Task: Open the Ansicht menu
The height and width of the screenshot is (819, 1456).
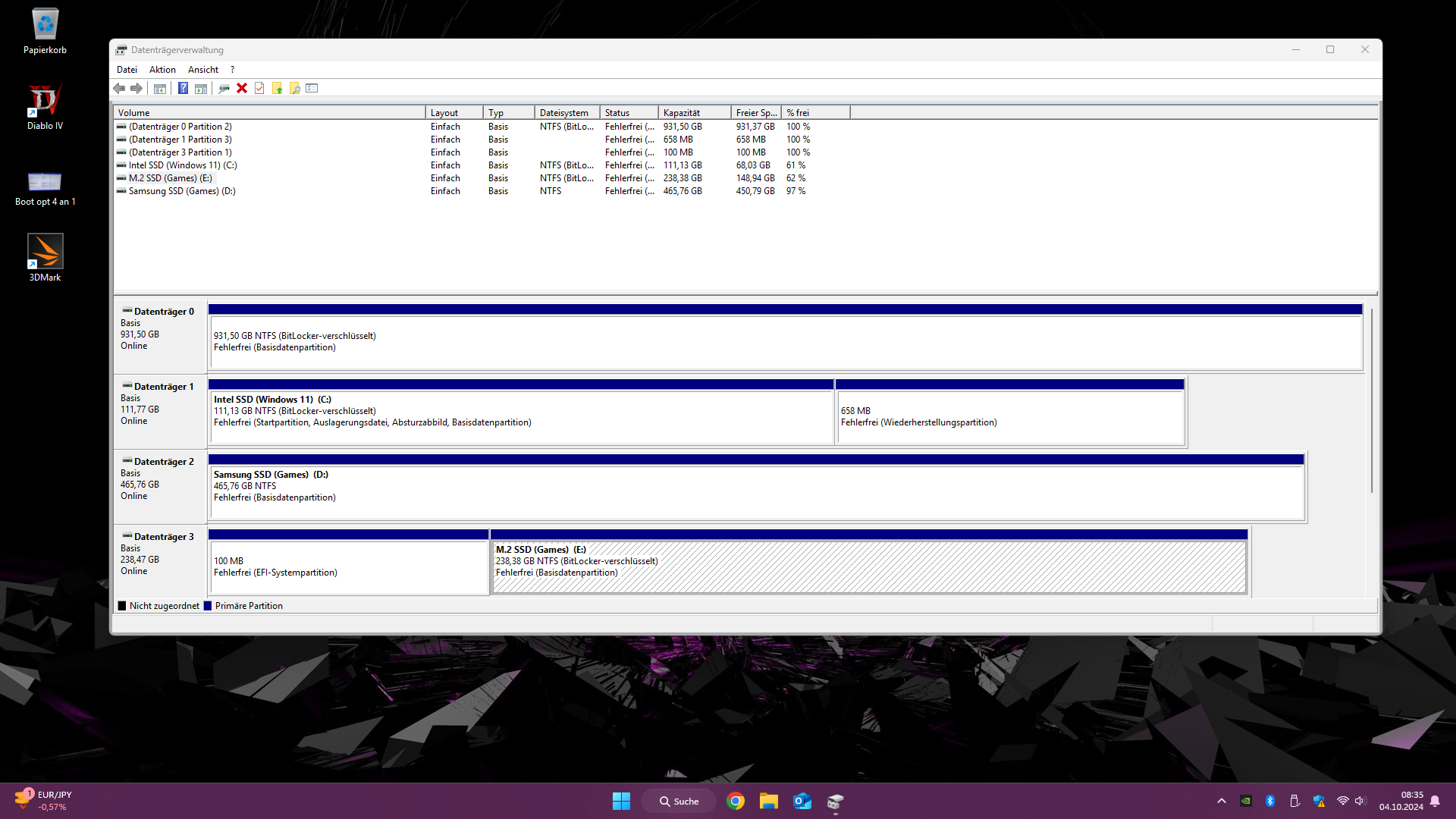Action: pyautogui.click(x=202, y=70)
